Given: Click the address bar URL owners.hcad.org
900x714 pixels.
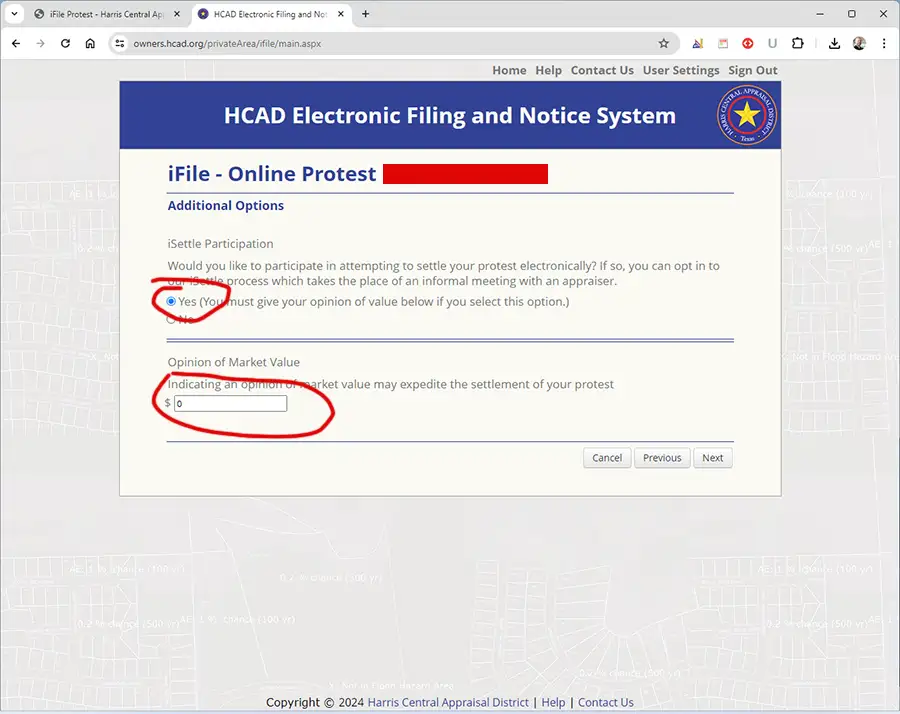Looking at the screenshot, I should click(227, 44).
